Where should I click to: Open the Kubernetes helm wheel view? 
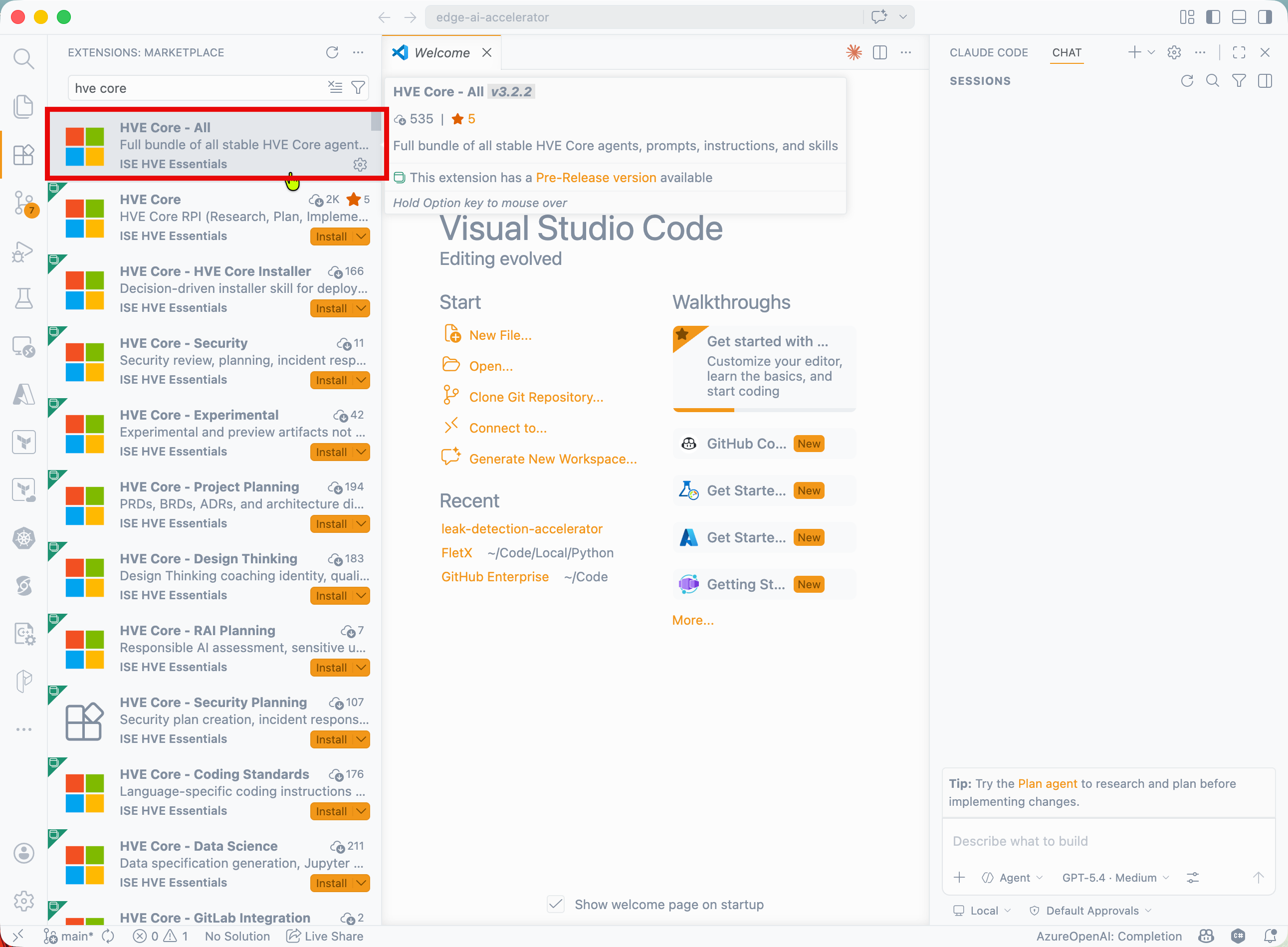click(23, 538)
